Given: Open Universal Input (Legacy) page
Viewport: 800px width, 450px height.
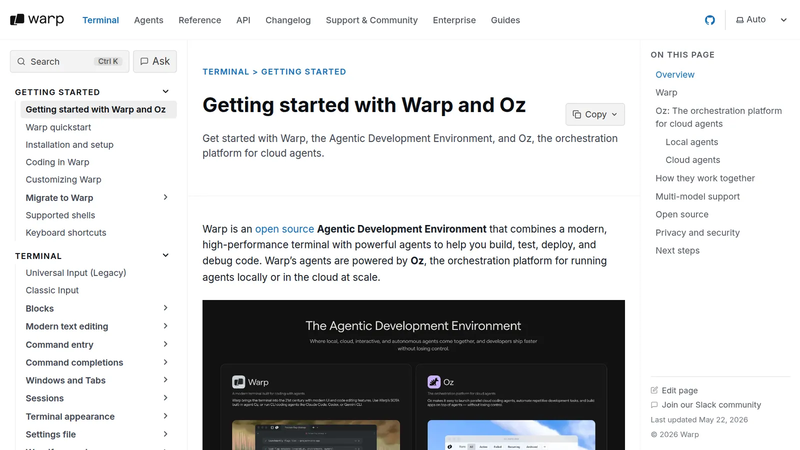Looking at the screenshot, I should pos(76,272).
